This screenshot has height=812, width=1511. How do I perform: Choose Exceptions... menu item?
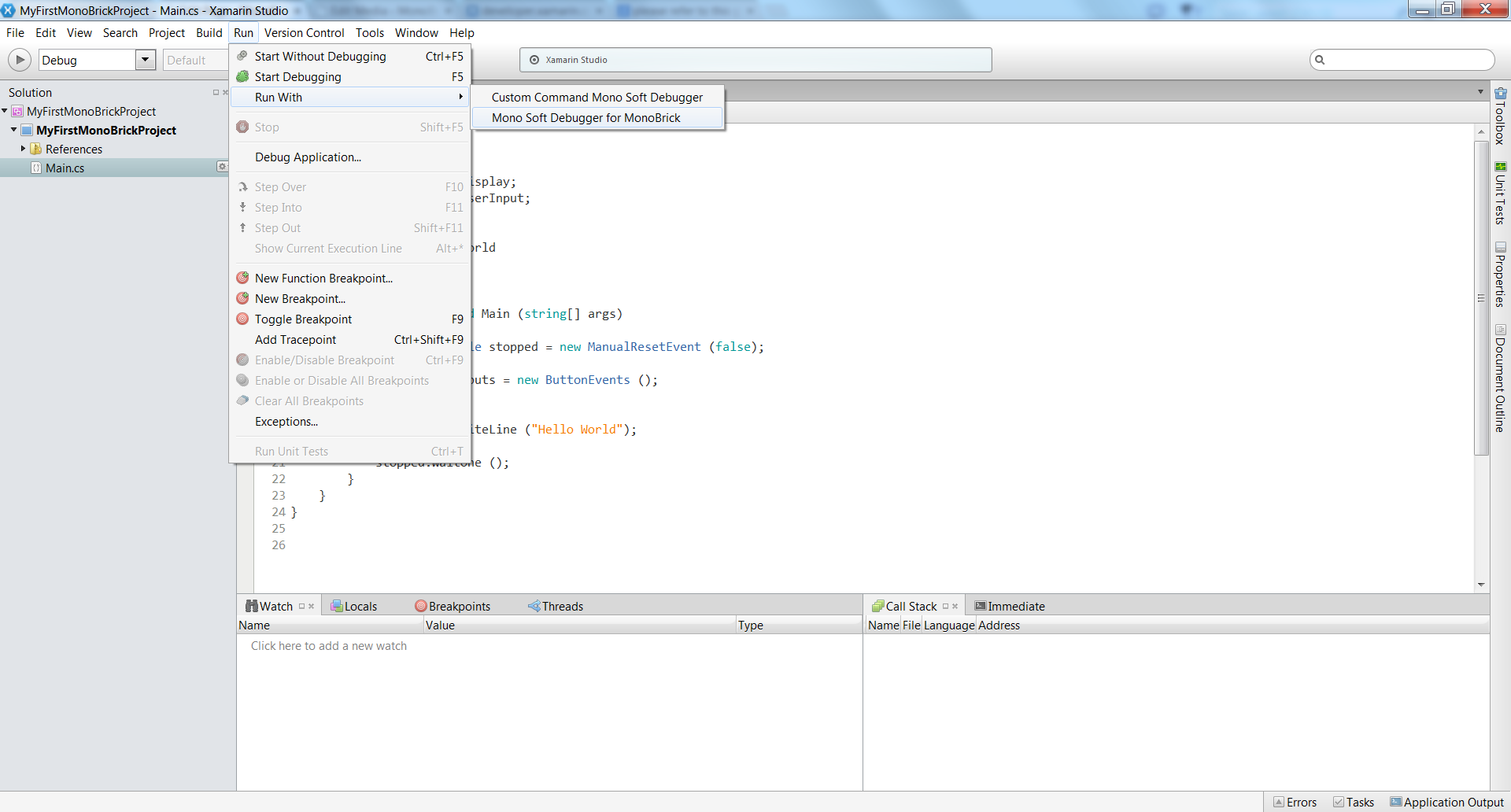pos(351,421)
